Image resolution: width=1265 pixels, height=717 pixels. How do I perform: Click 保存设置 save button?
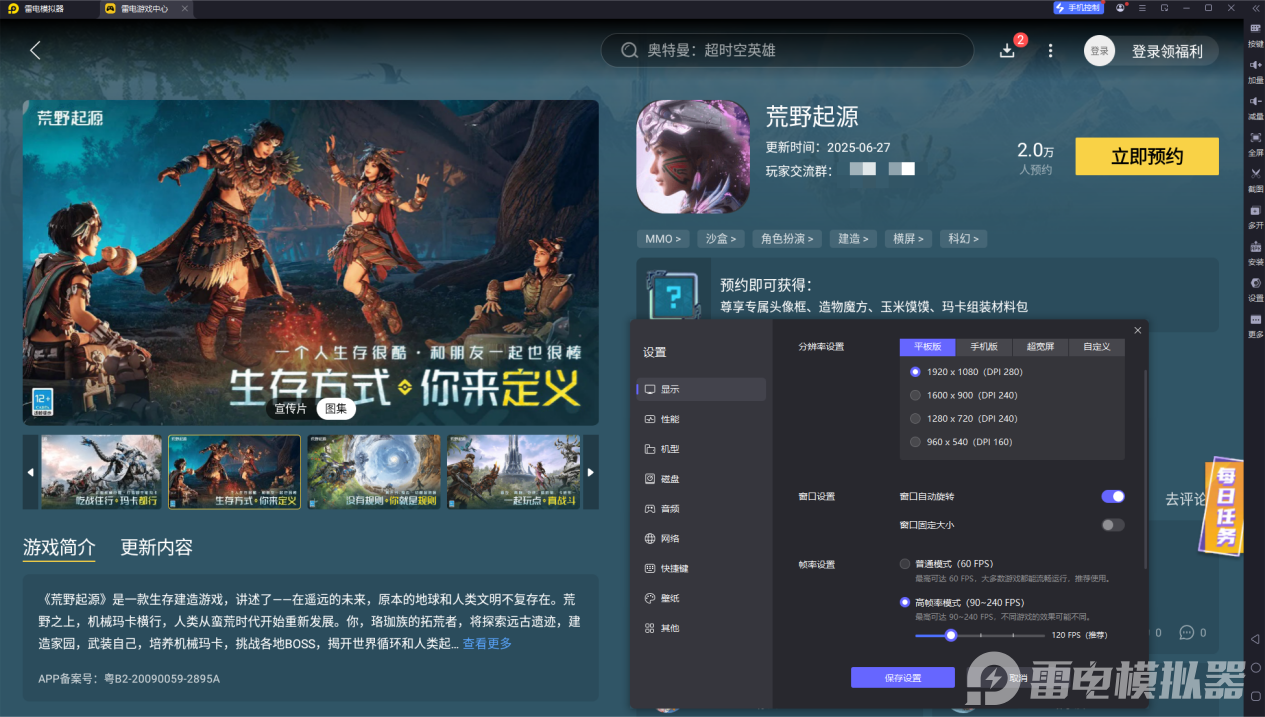[903, 678]
